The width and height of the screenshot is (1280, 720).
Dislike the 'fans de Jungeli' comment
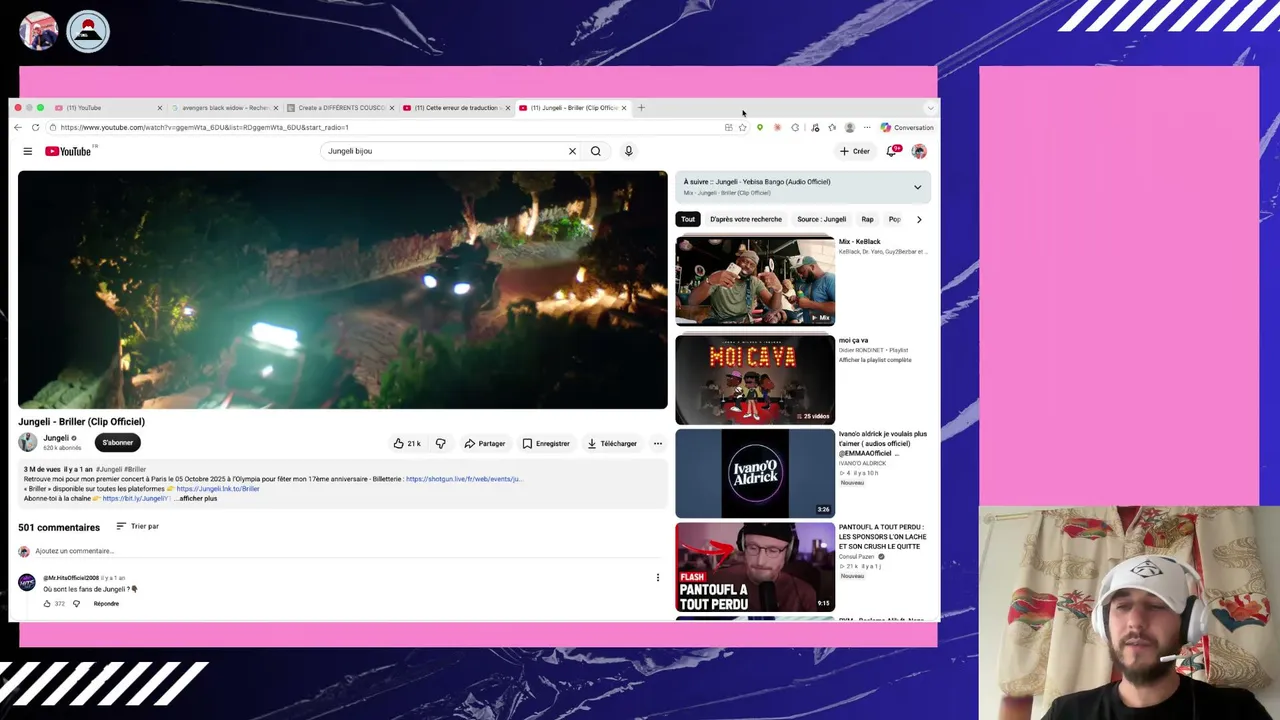pyautogui.click(x=76, y=604)
